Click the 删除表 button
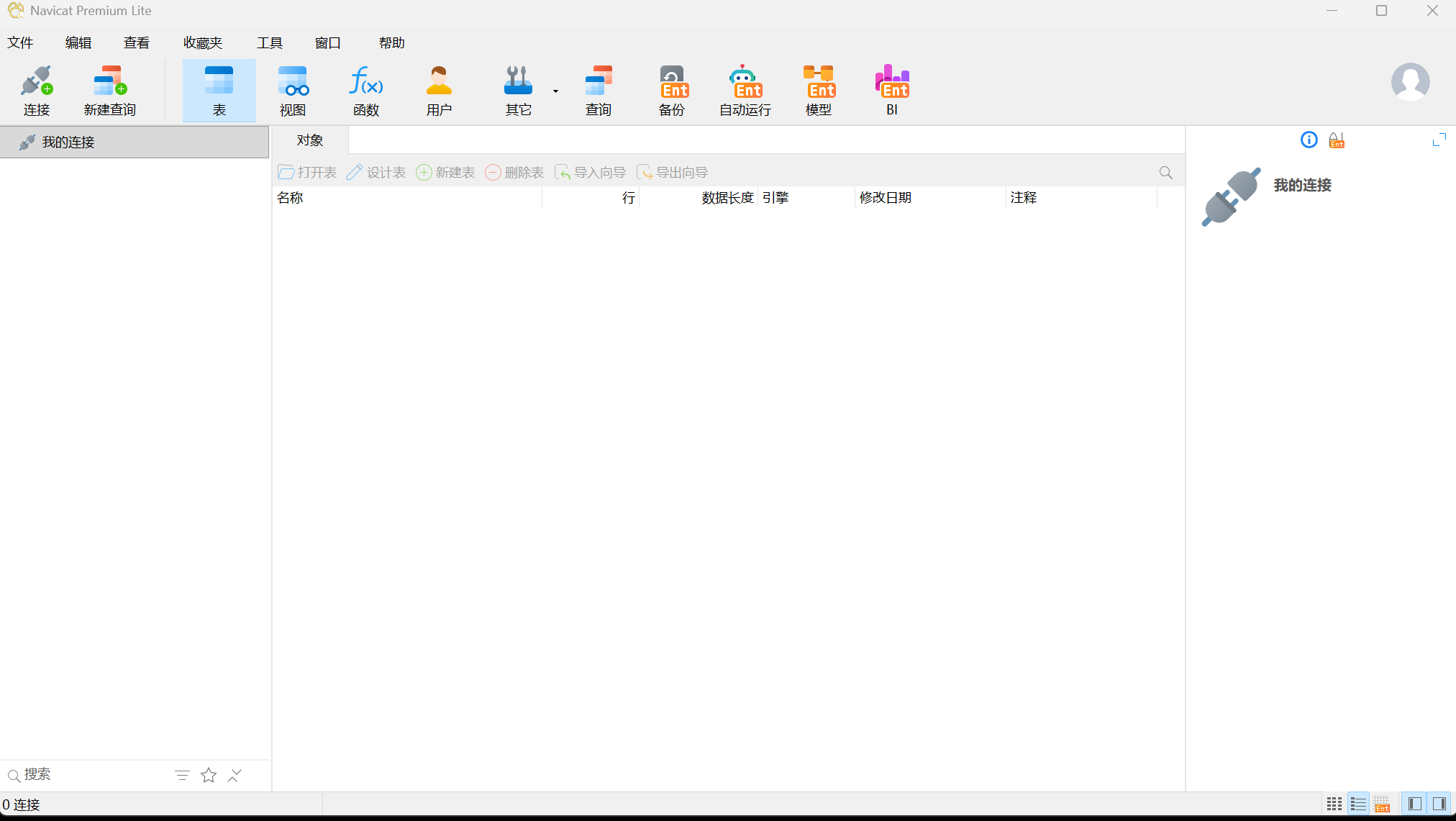The height and width of the screenshot is (821, 1456). pyautogui.click(x=514, y=173)
